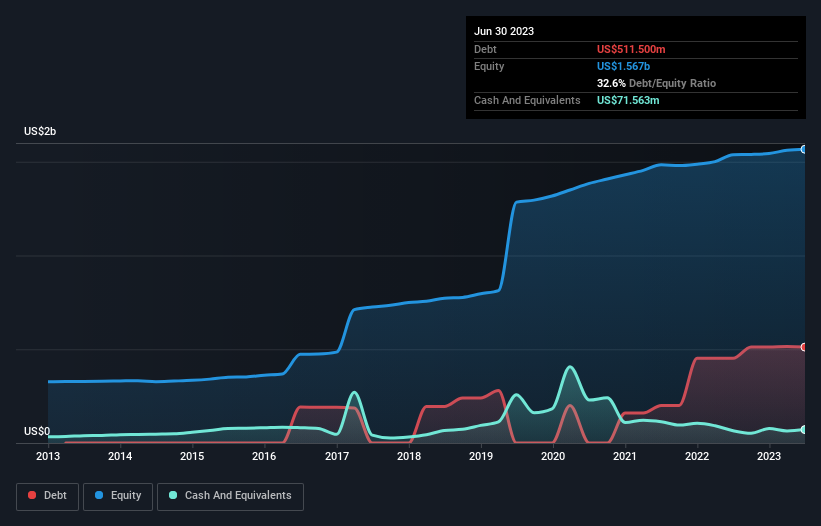The width and height of the screenshot is (821, 526).
Task: Click the 2016 x-axis label
Action: 264,456
